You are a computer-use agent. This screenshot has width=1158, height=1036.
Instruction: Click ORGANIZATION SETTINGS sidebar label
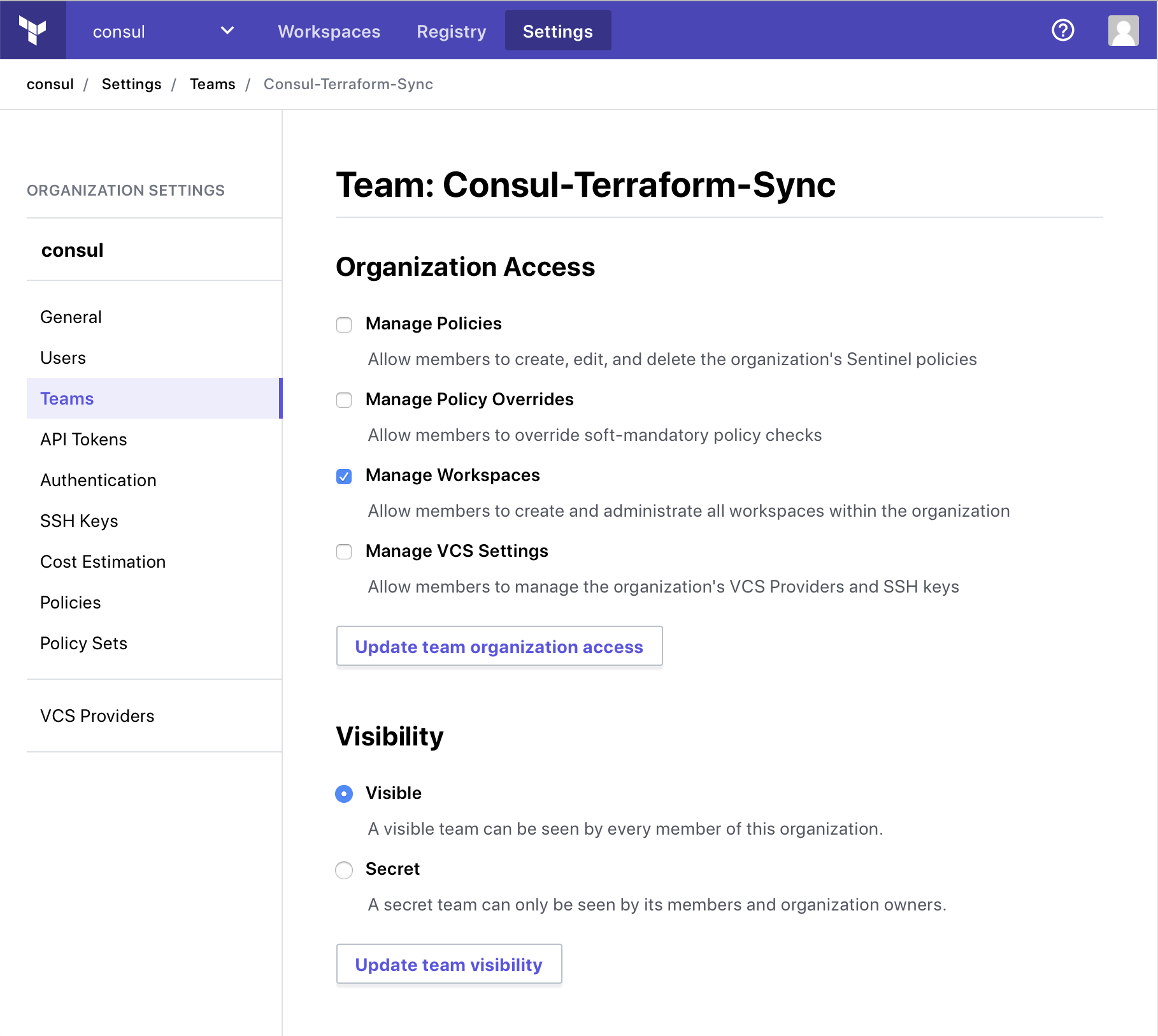click(x=125, y=191)
